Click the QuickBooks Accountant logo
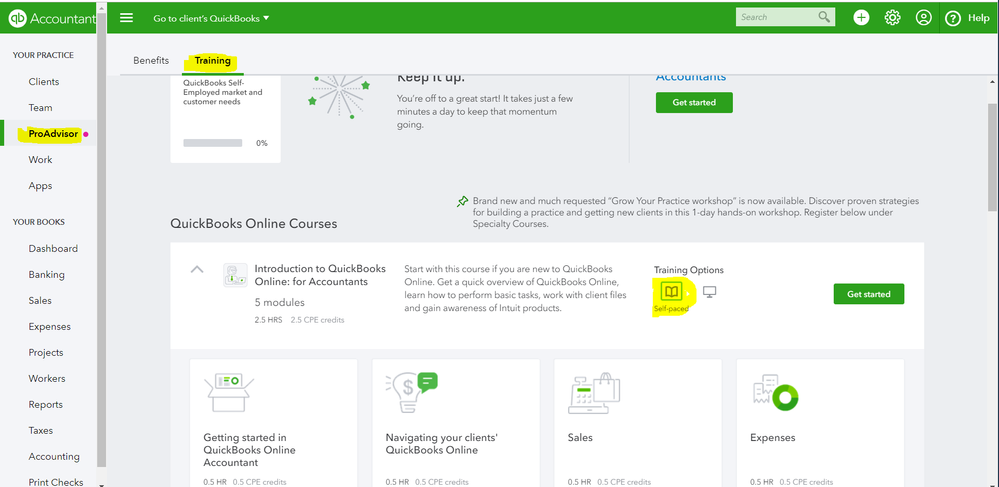Screen dimensions: 999x487 50,17
